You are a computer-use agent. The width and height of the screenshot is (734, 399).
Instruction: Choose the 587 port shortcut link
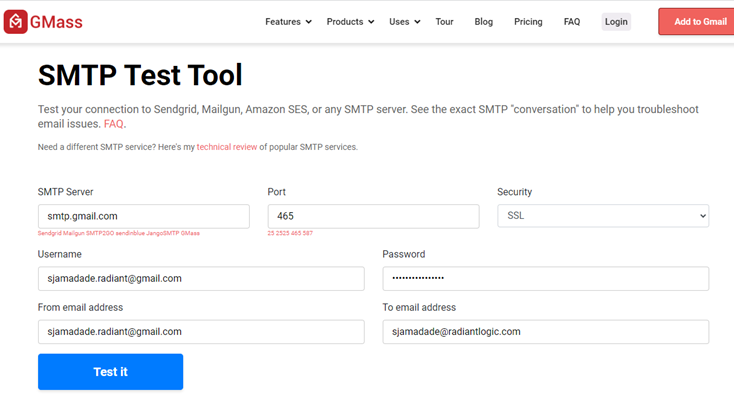tap(308, 233)
